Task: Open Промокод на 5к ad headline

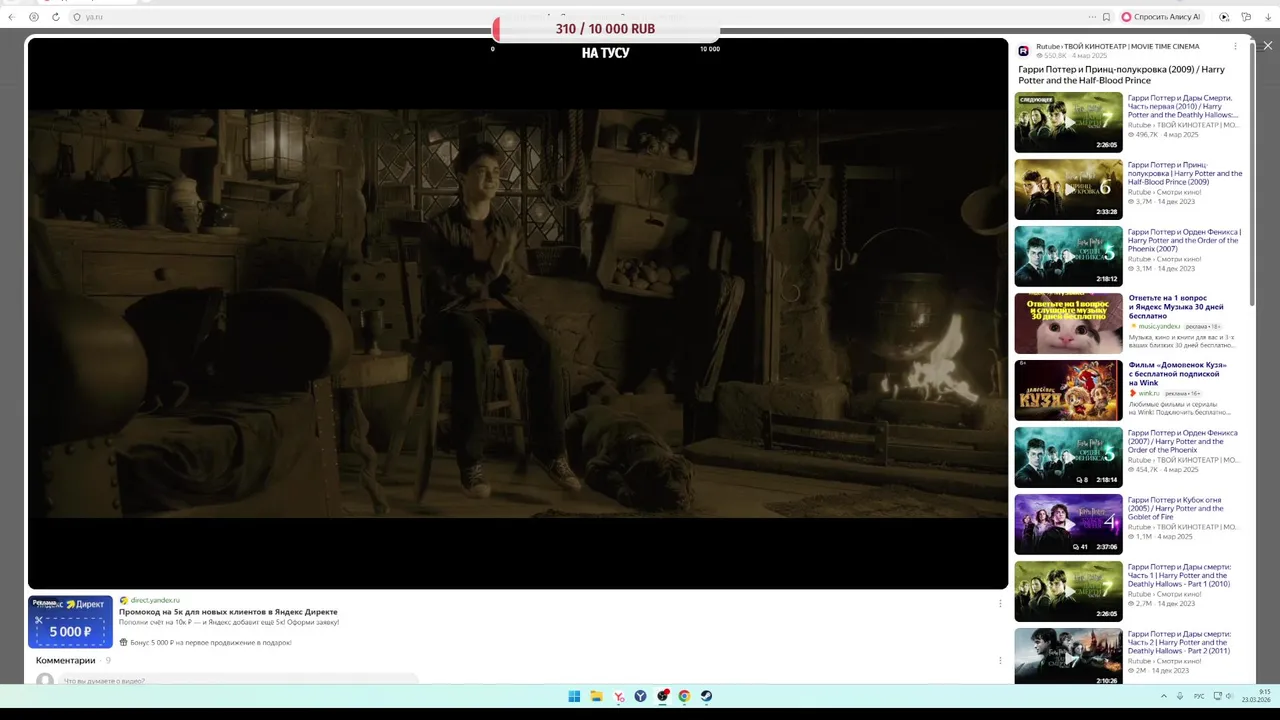Action: click(x=228, y=611)
